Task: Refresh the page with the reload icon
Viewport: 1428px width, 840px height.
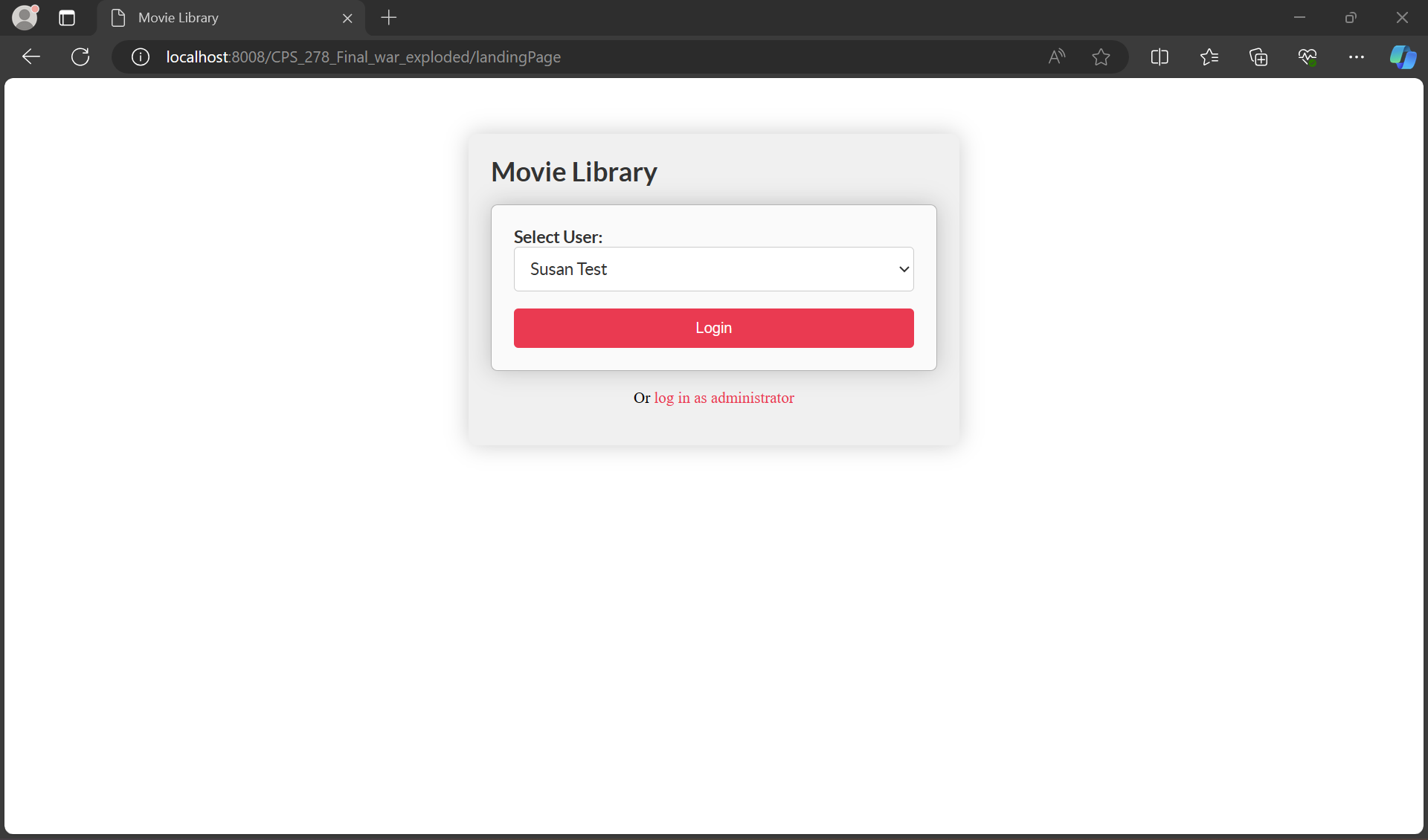Action: pos(80,56)
